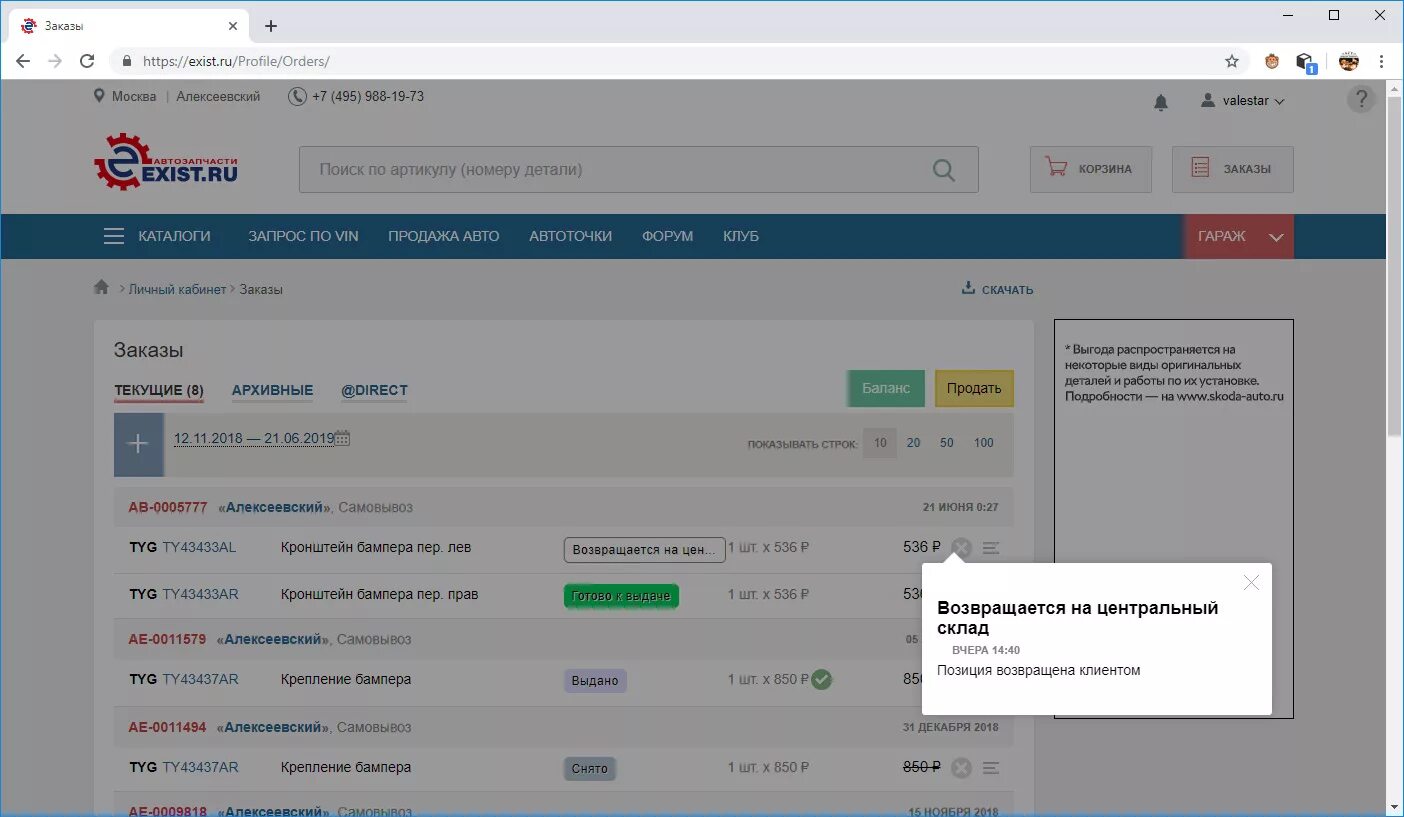The width and height of the screenshot is (1404, 817).
Task: Click the site info lock icon
Action: 126,61
